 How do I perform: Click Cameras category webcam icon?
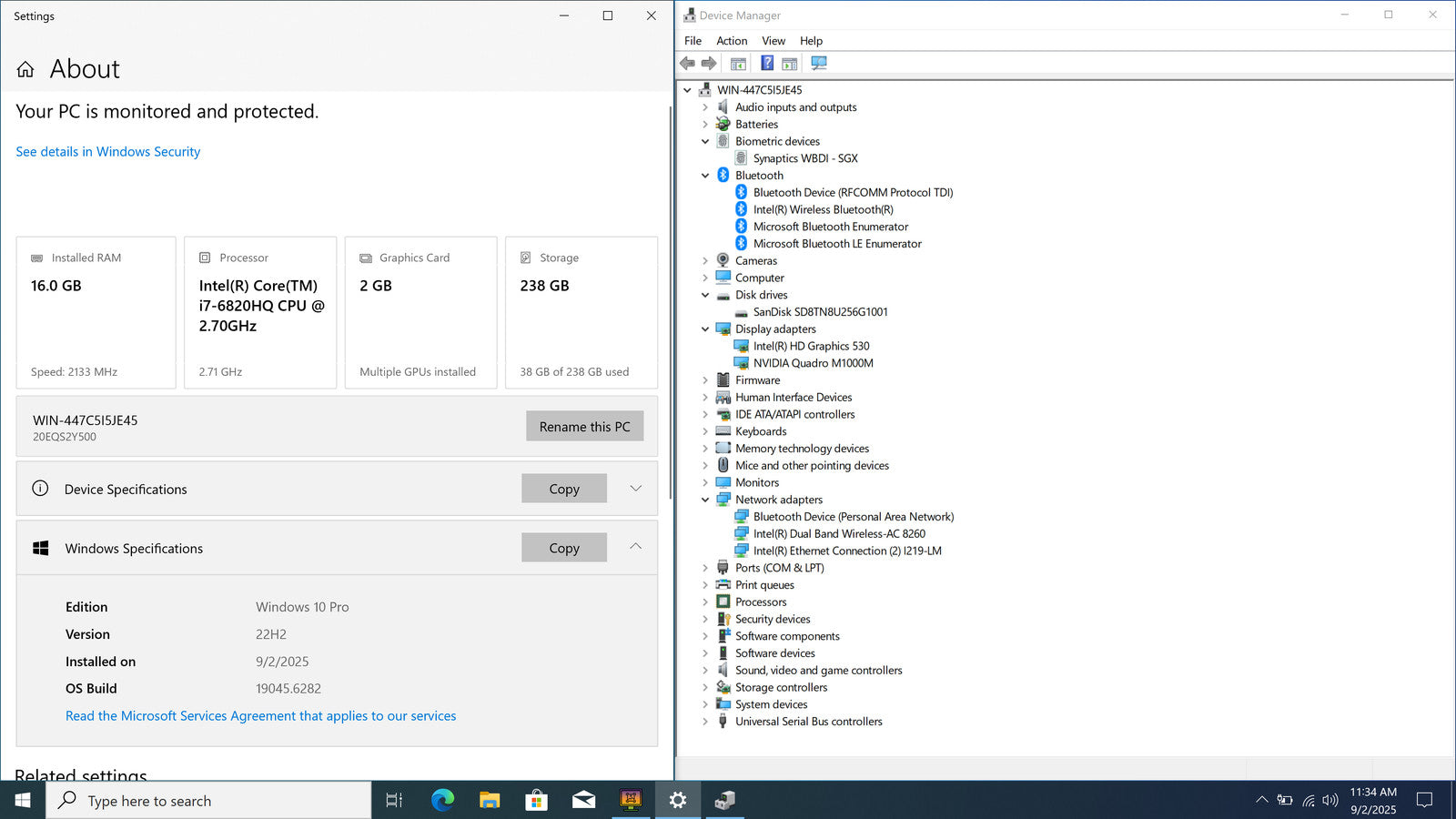click(723, 260)
